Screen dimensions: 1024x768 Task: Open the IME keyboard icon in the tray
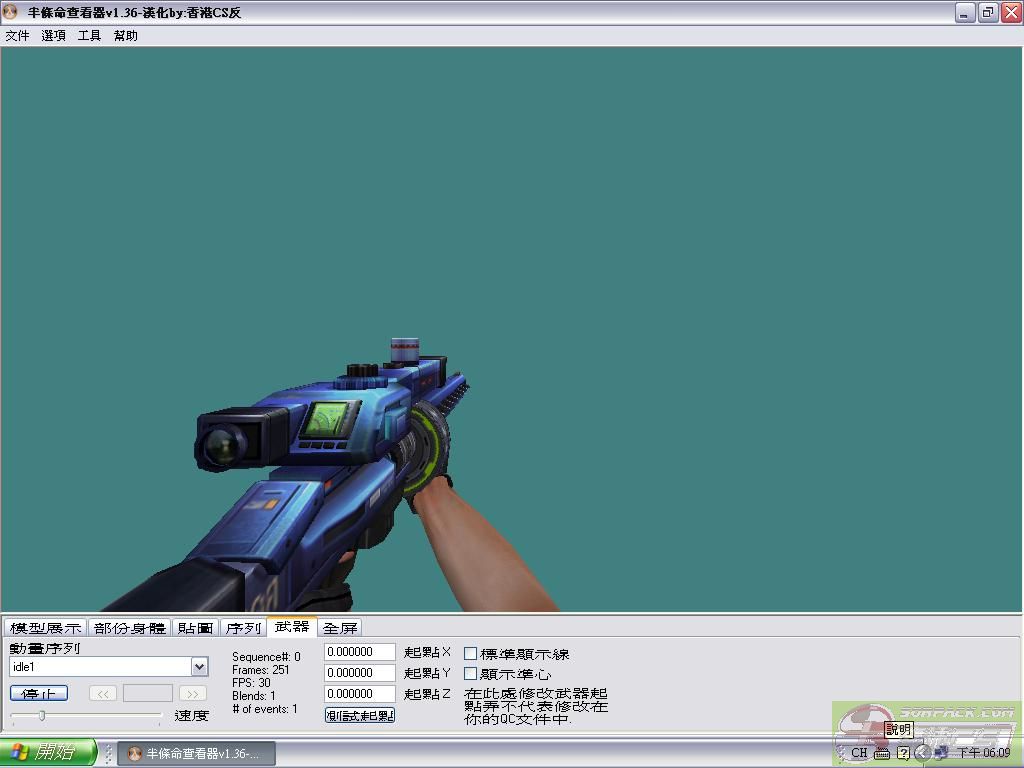coord(882,753)
